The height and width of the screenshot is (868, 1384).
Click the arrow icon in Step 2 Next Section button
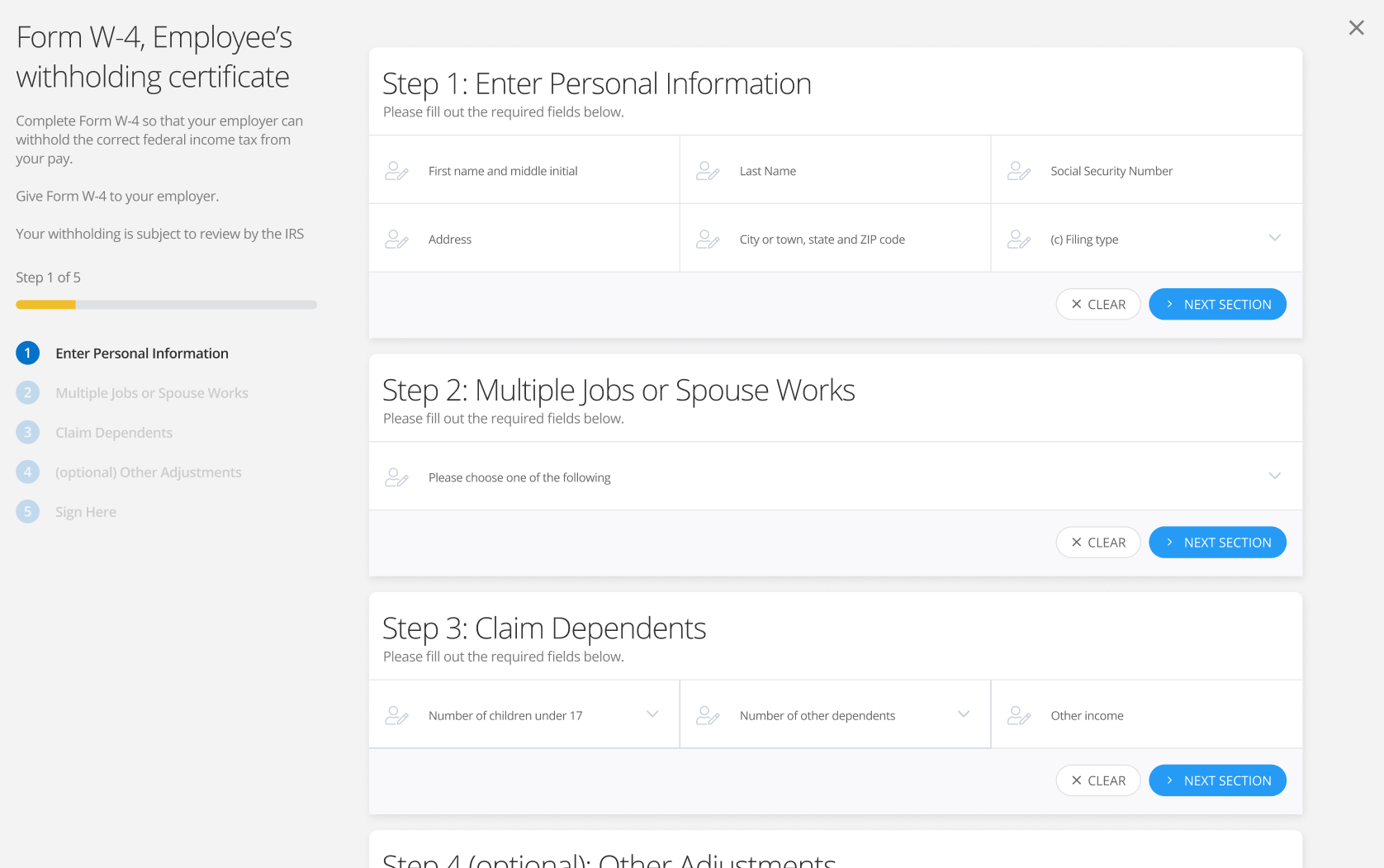click(1169, 543)
